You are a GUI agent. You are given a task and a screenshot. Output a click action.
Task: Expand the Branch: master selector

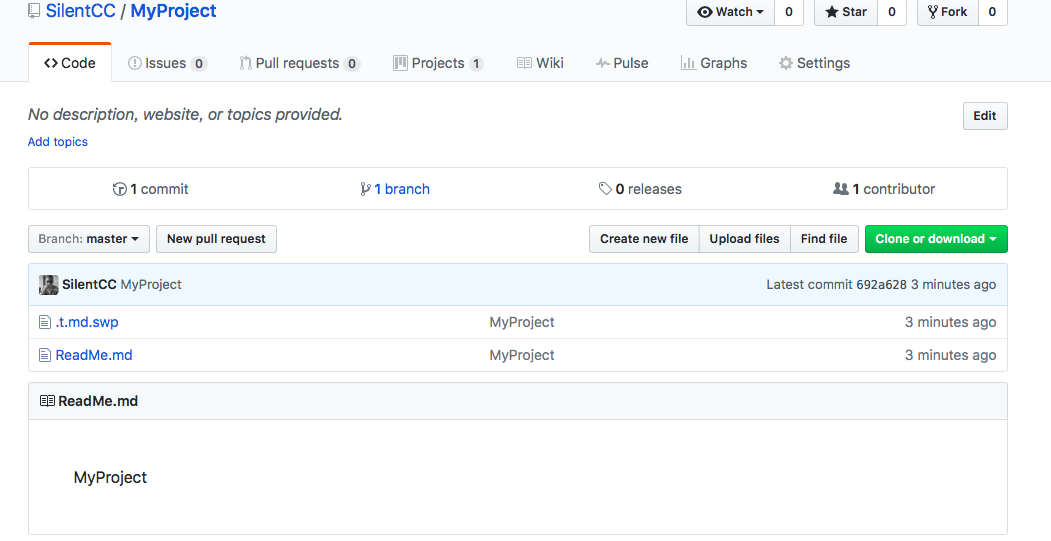89,239
